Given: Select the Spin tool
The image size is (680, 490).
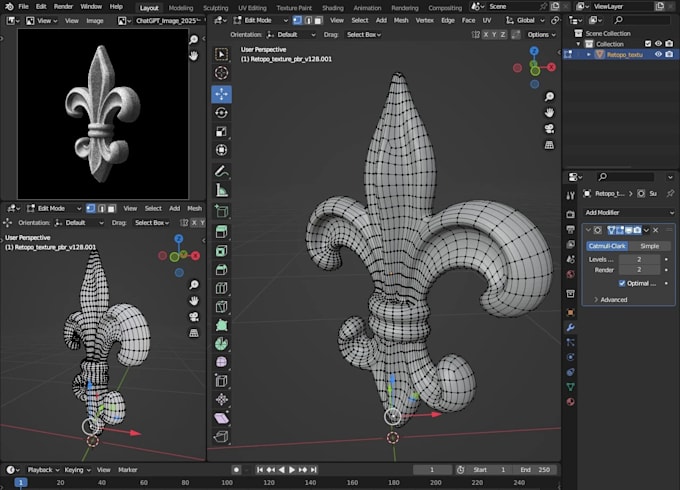Looking at the screenshot, I should pyautogui.click(x=221, y=344).
